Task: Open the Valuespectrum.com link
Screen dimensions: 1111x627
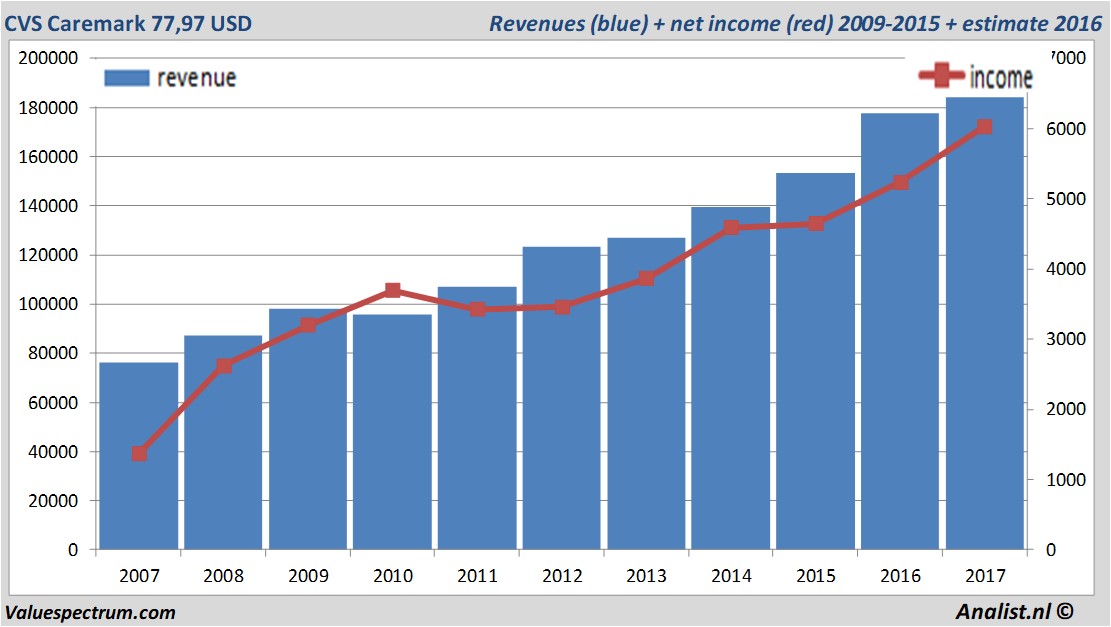Action: tap(90, 612)
